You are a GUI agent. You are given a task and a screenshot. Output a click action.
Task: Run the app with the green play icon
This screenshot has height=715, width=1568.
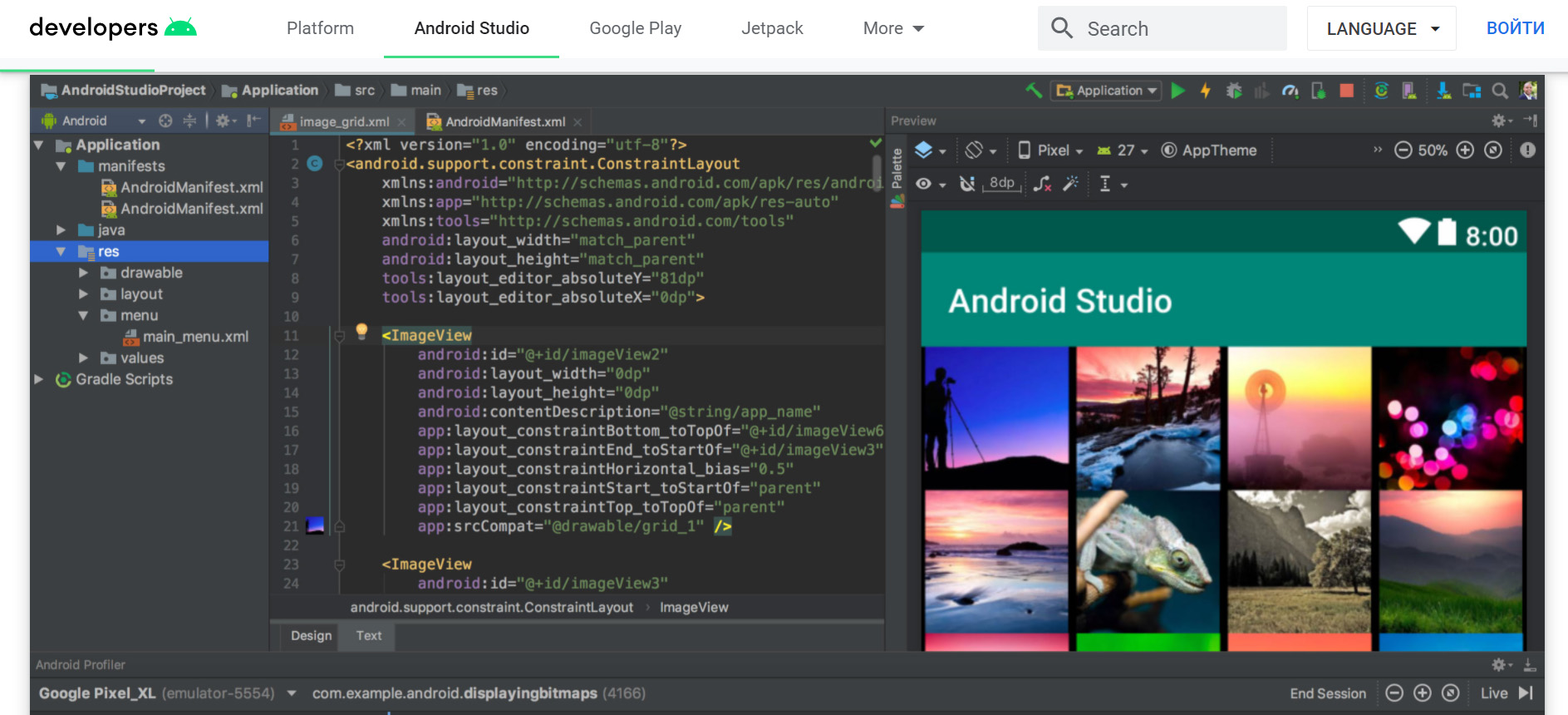tap(1177, 91)
